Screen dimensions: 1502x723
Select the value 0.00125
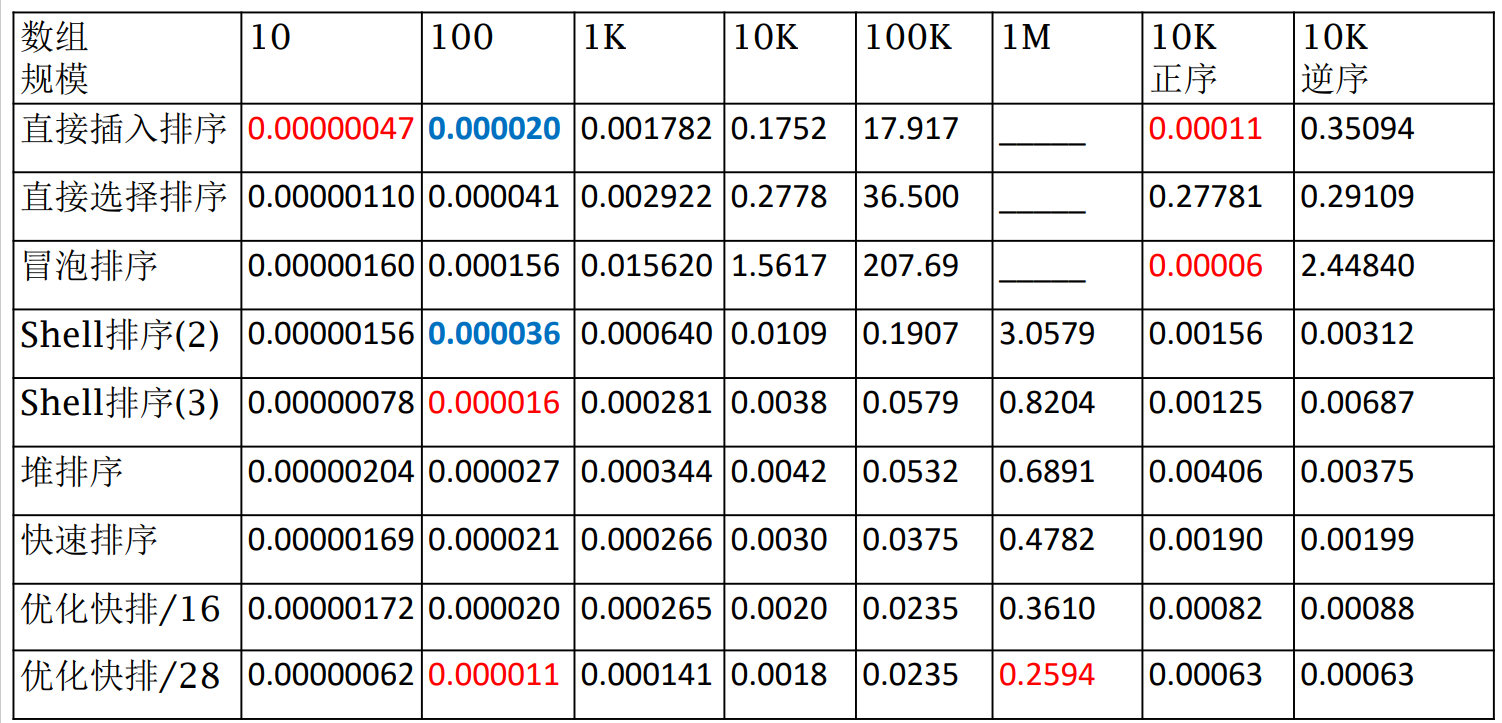[1206, 403]
